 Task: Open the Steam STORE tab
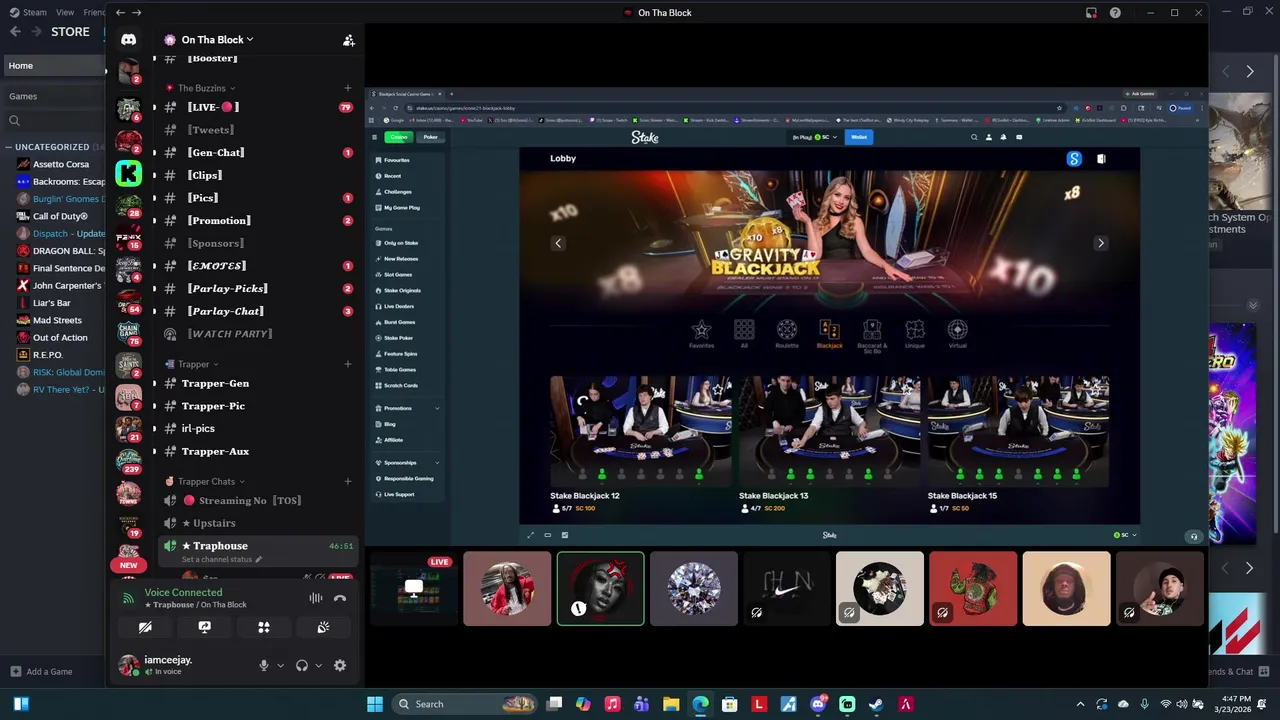(70, 32)
